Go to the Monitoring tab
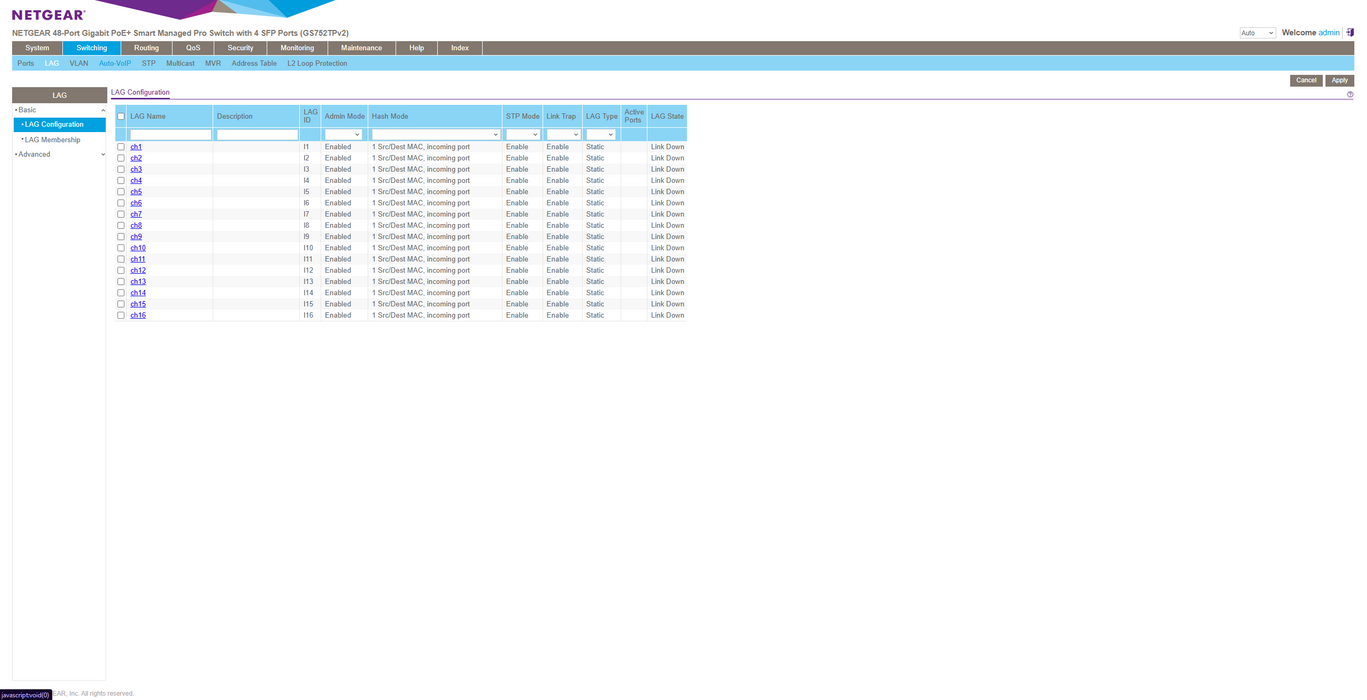 297,48
